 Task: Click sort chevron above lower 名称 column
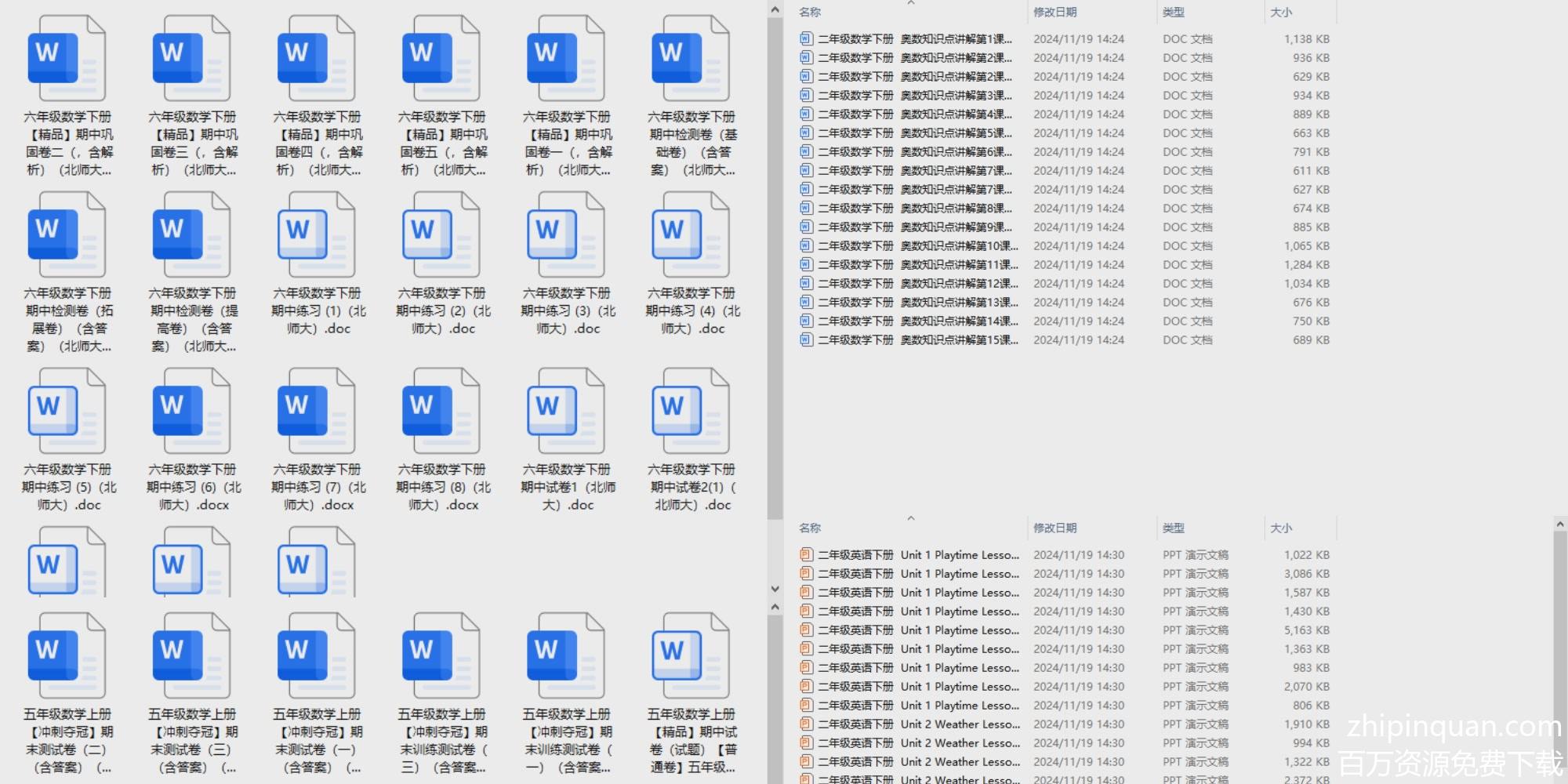(x=910, y=518)
